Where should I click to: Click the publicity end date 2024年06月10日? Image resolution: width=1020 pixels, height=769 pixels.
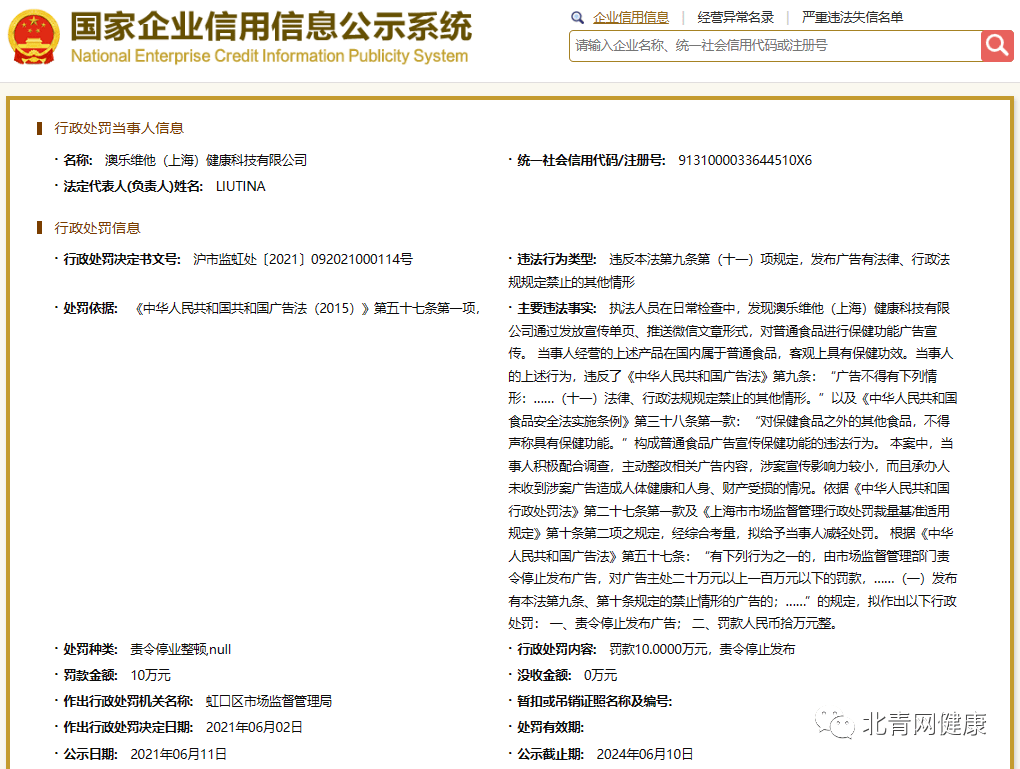point(644,753)
